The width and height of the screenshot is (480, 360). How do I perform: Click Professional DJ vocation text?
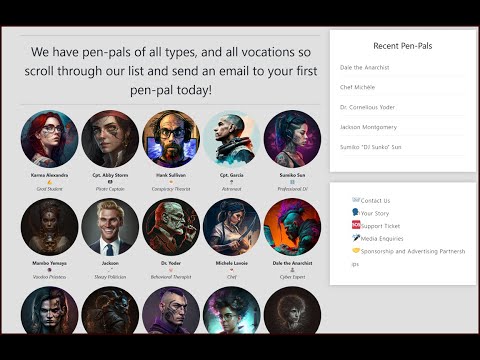tap(292, 189)
